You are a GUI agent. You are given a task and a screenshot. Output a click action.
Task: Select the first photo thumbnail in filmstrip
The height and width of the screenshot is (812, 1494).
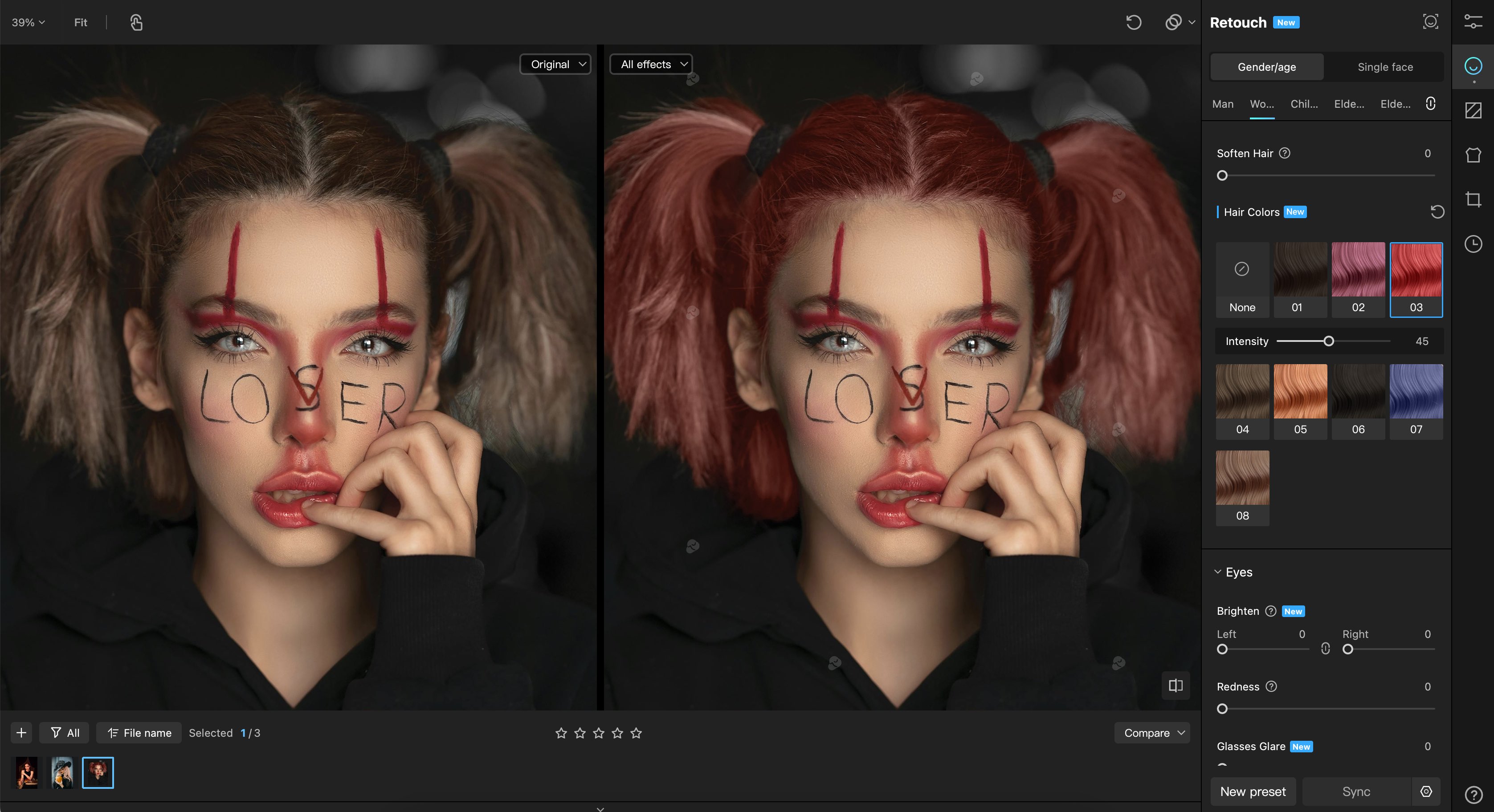27,772
